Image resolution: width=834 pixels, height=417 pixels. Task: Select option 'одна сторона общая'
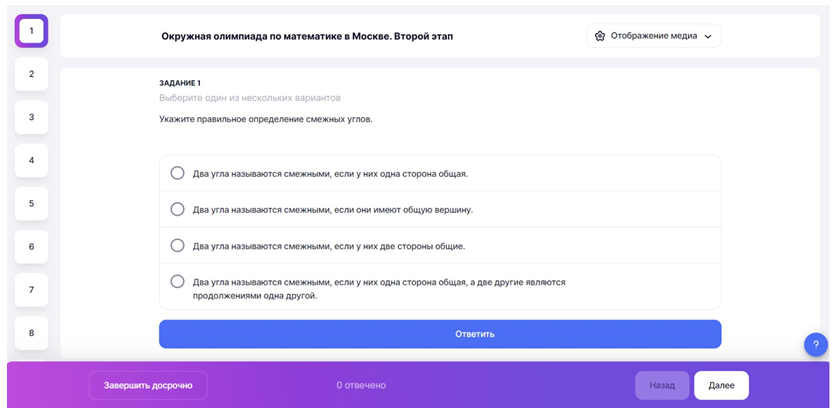pyautogui.click(x=177, y=173)
